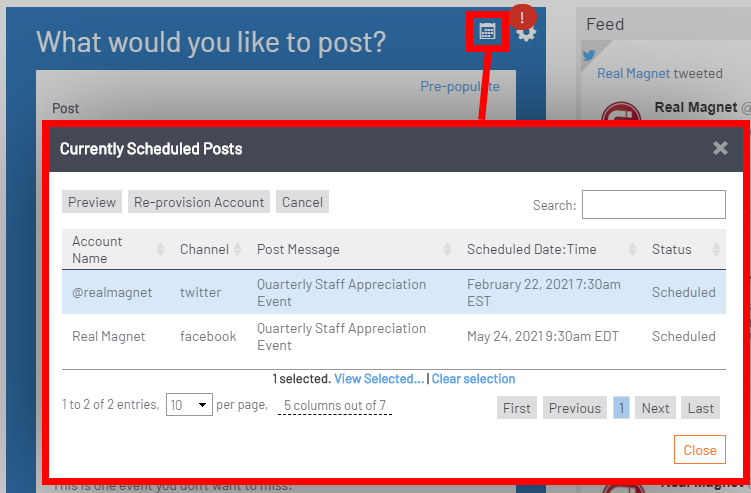Click Re-provision Account button

(x=199, y=202)
